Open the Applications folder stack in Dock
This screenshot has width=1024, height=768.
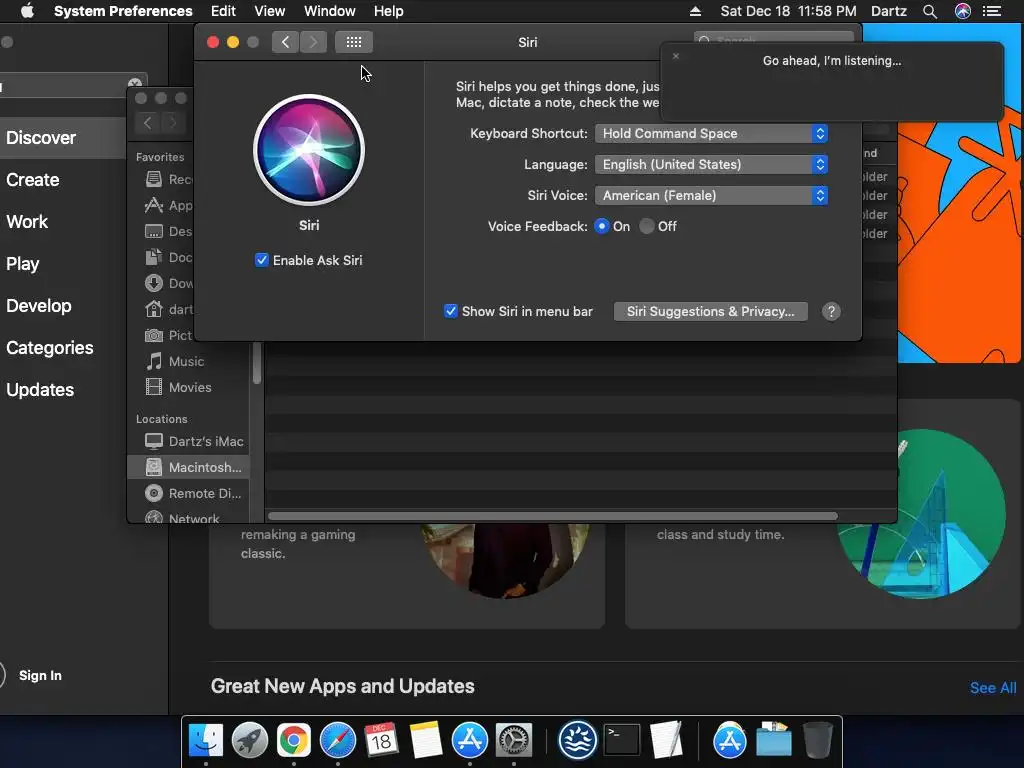729,740
